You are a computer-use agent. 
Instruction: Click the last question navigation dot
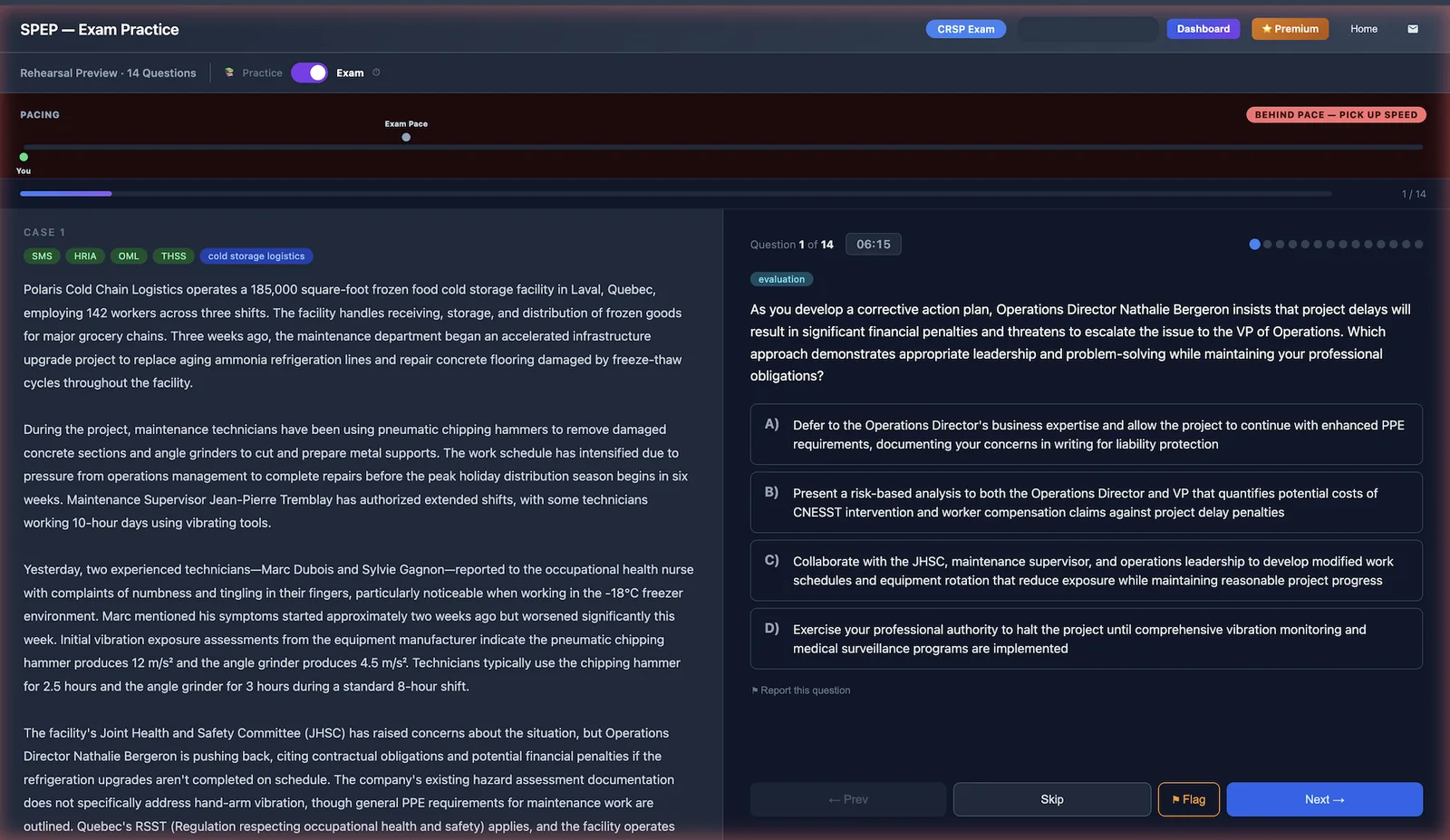pos(1418,244)
